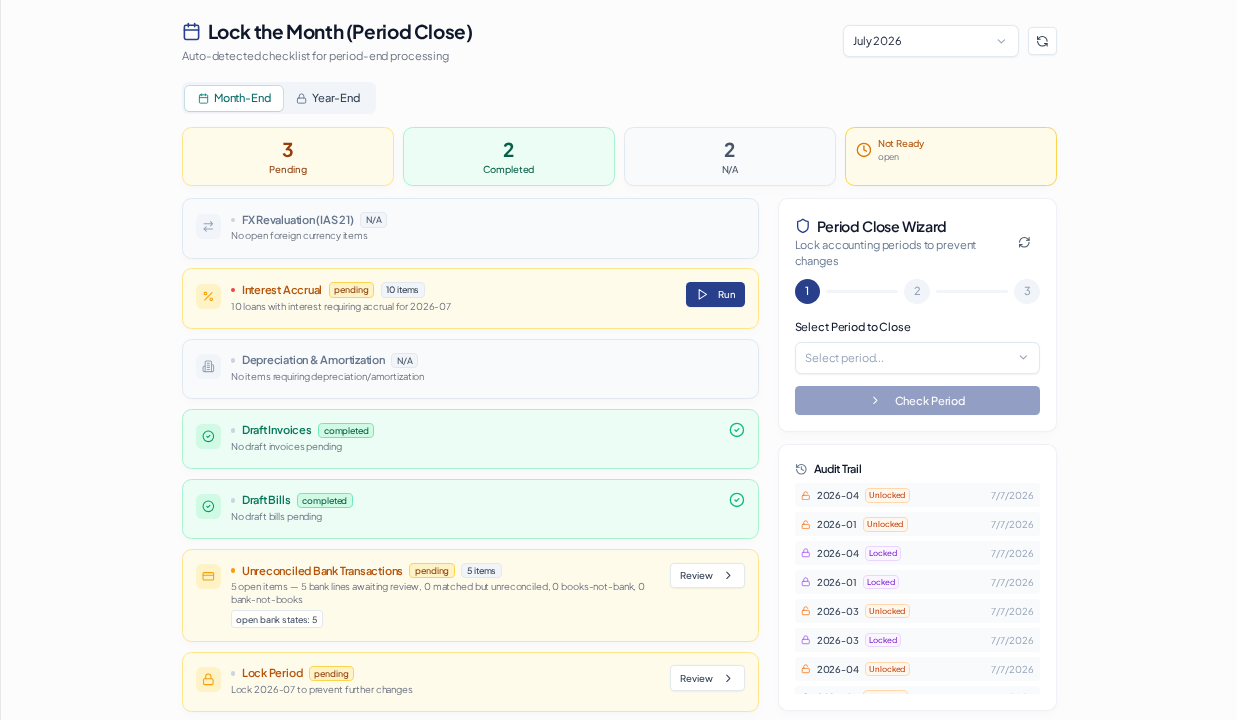Click the pending badge on Lock Period
The width and height of the screenshot is (1237, 720).
click(331, 673)
